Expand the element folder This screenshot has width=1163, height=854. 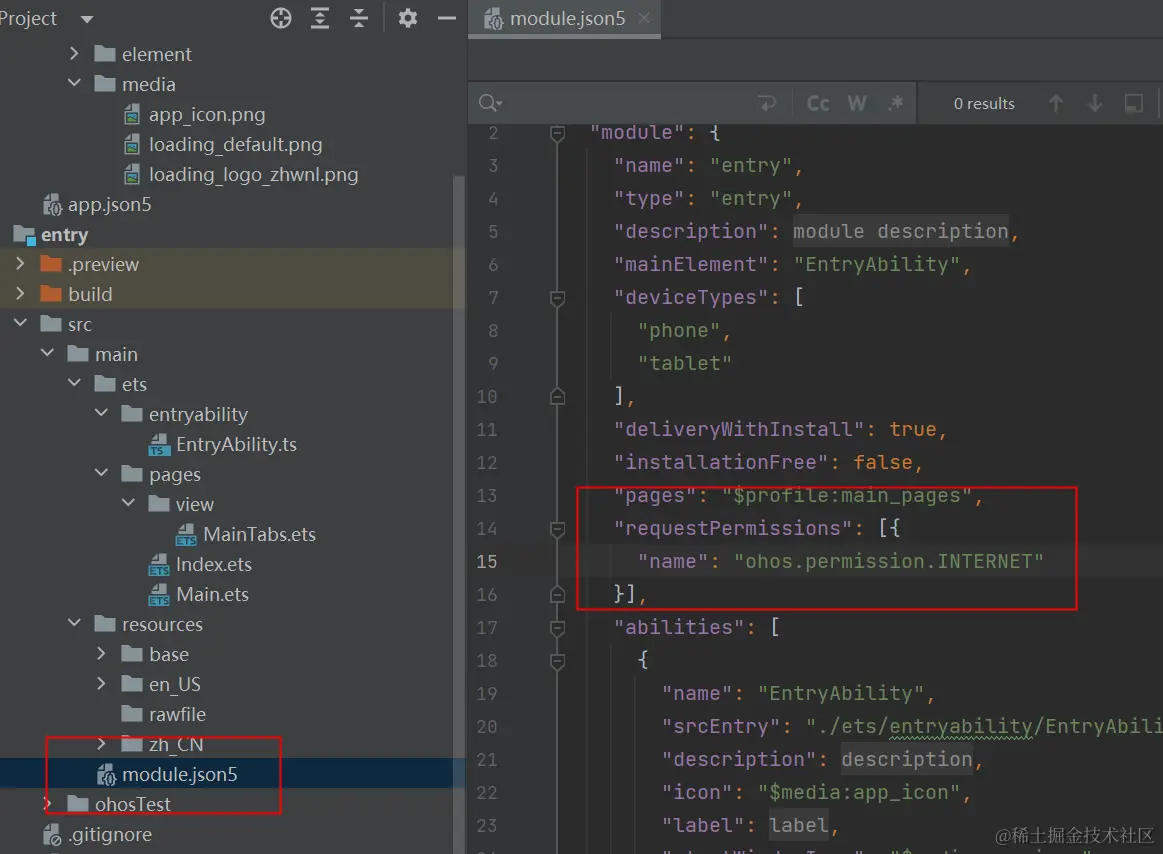coord(73,53)
